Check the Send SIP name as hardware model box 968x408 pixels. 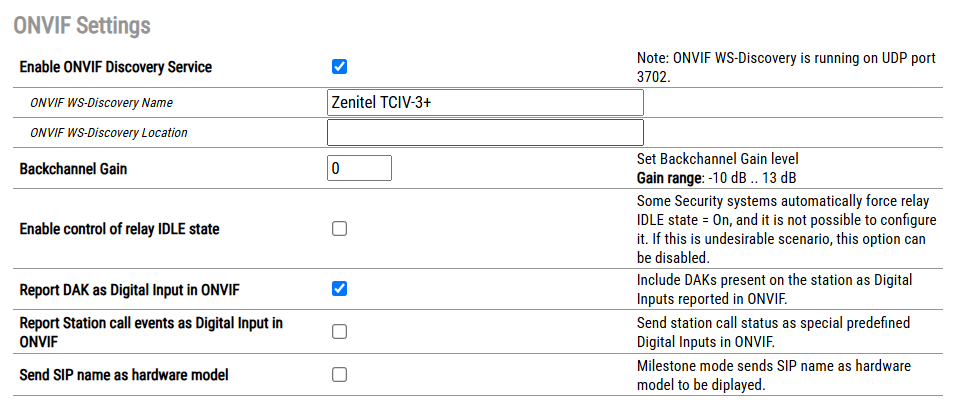point(339,375)
